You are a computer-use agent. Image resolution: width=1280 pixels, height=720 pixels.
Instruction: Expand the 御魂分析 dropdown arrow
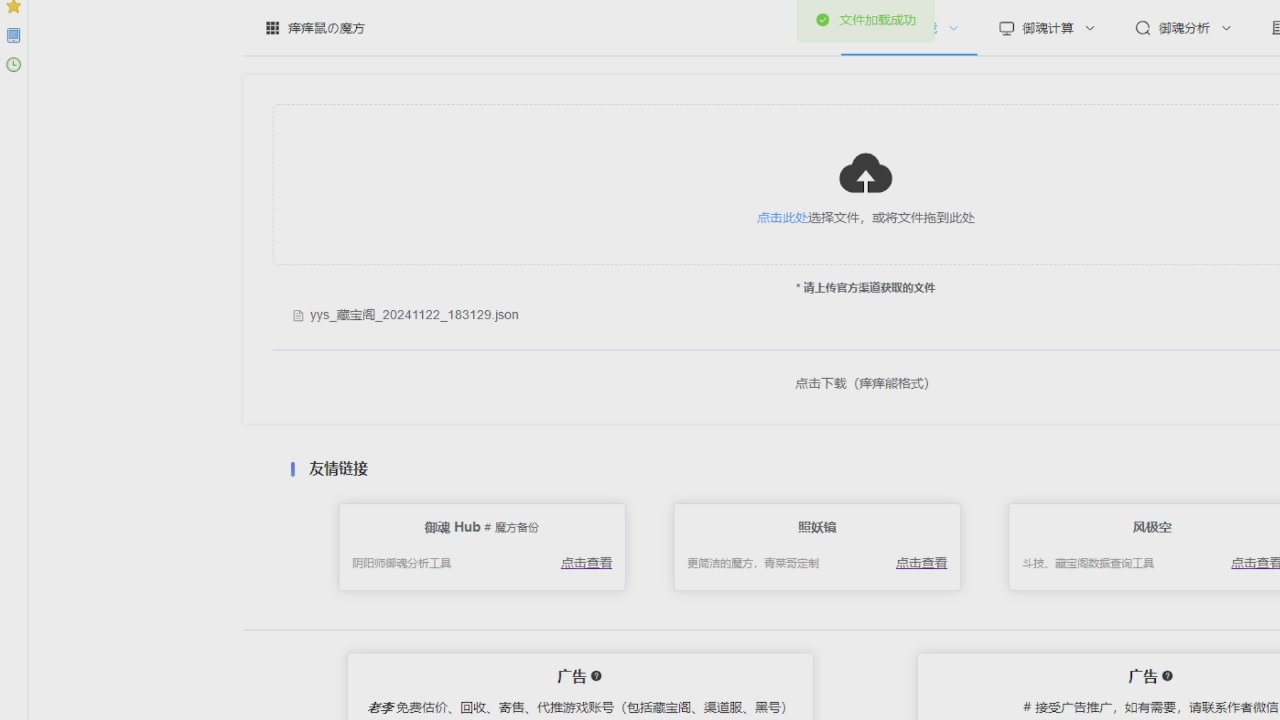point(1226,28)
